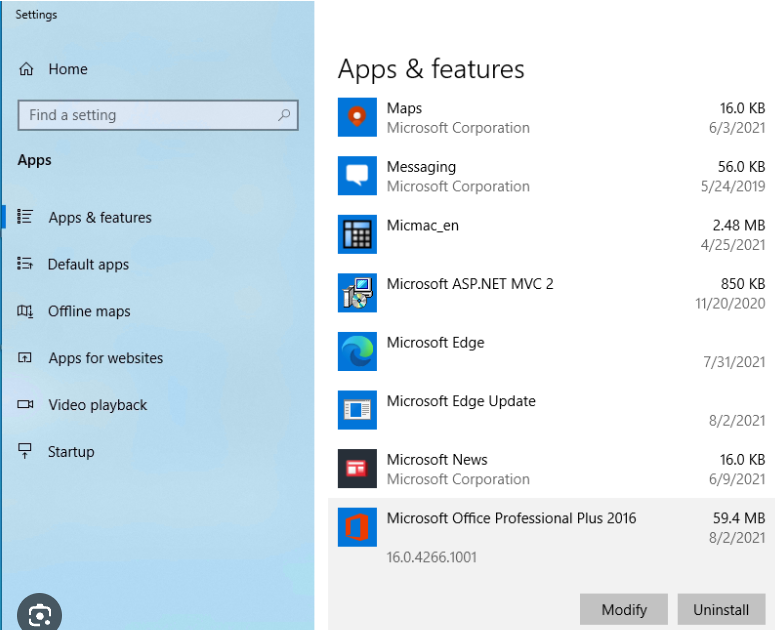This screenshot has width=775, height=630.
Task: Click the 59.4 MB size of Office
Action: click(x=739, y=518)
